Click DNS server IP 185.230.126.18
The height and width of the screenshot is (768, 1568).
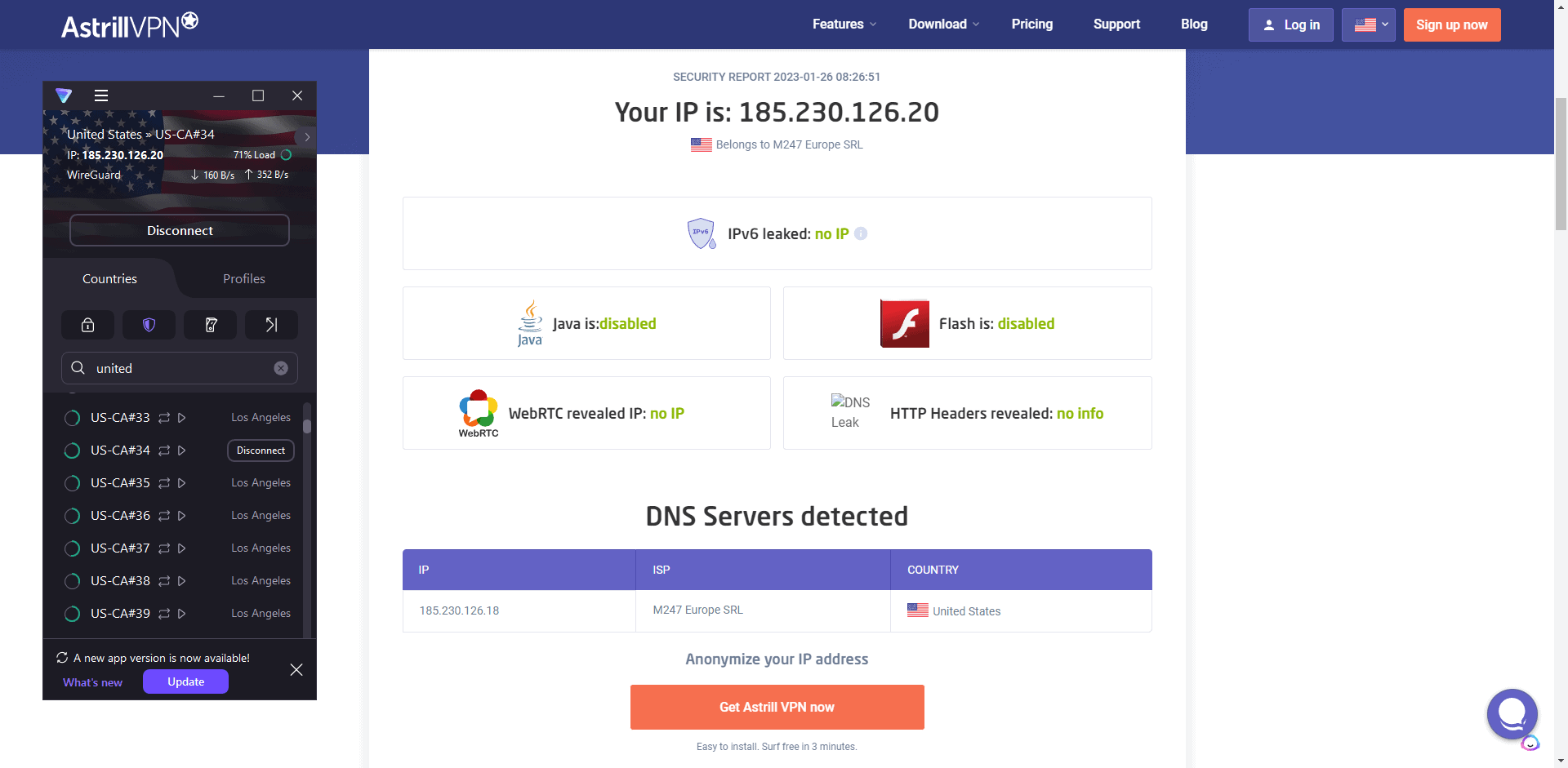[x=460, y=610]
